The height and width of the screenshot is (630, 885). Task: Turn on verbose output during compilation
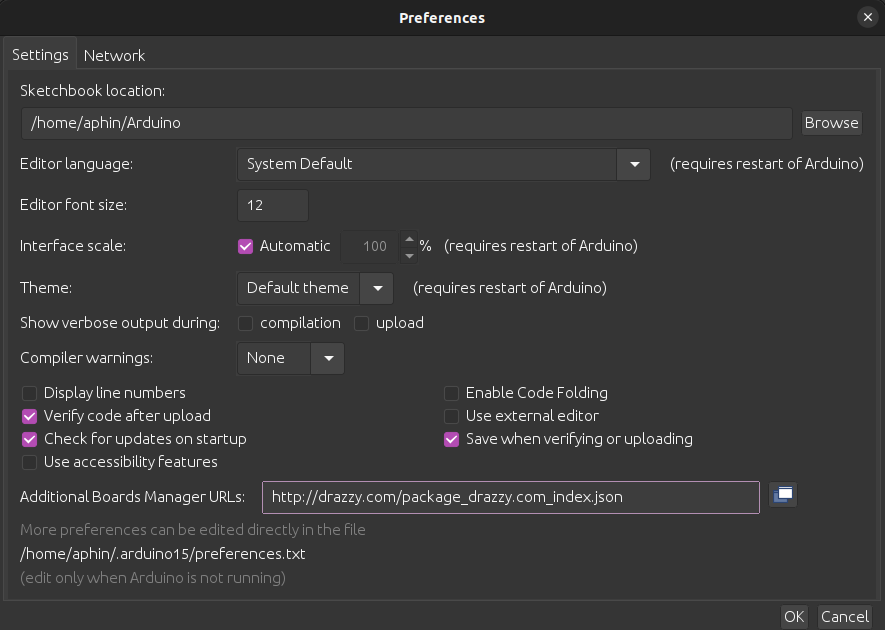[245, 323]
